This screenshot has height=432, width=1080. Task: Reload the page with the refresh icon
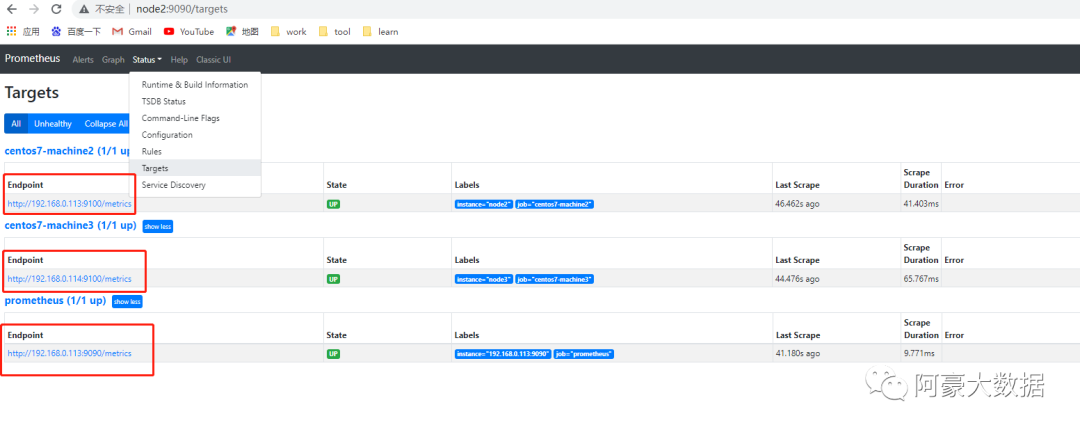(56, 9)
